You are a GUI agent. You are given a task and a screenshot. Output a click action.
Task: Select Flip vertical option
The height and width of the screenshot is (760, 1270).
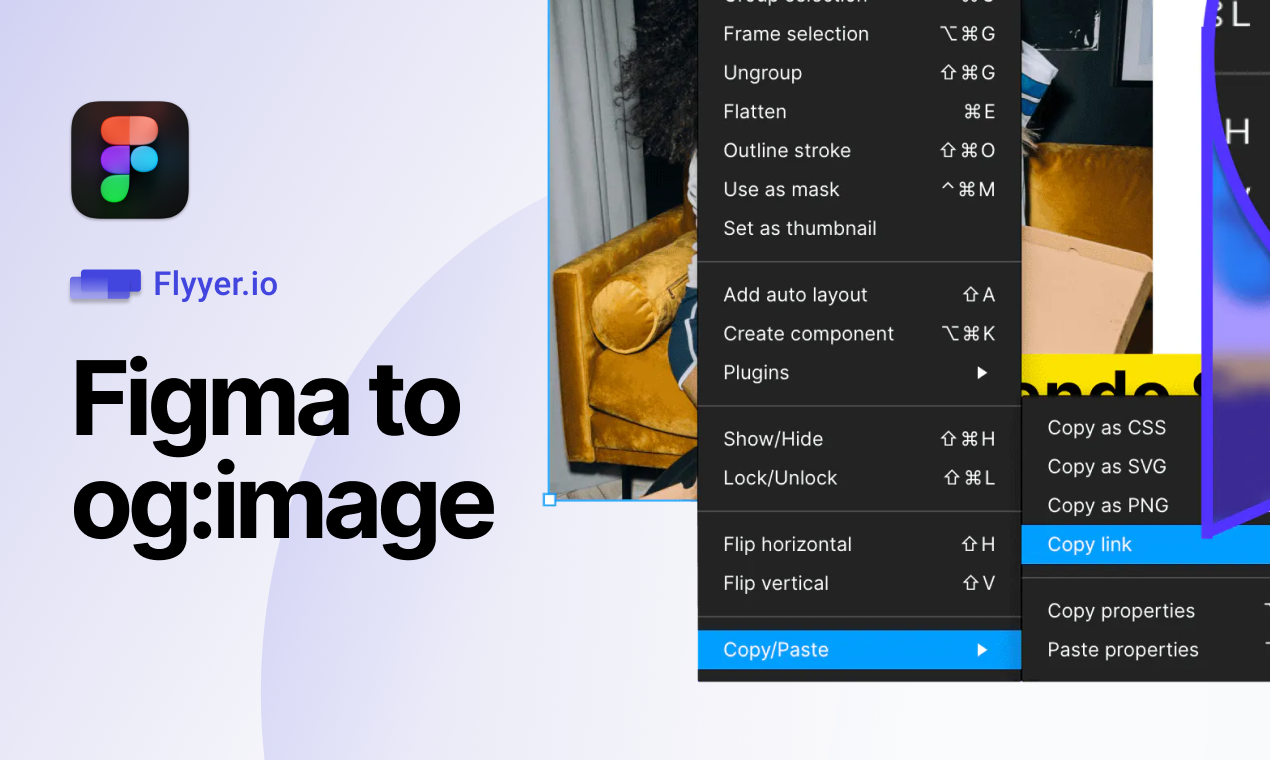click(x=859, y=584)
